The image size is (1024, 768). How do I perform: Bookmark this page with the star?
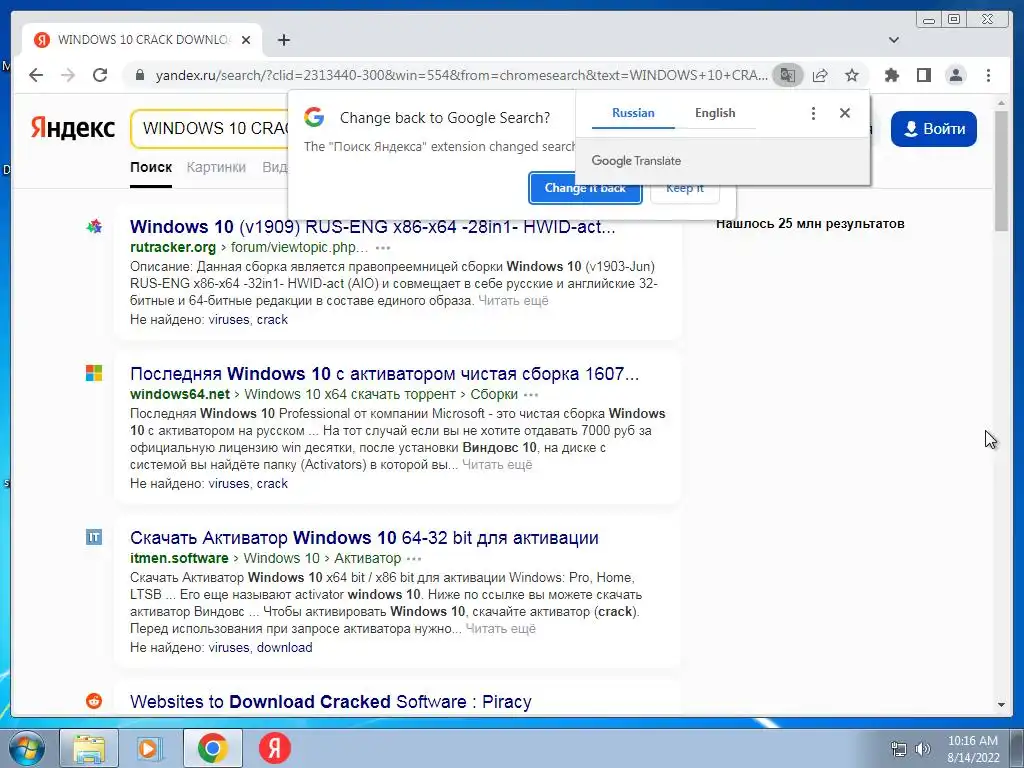[852, 75]
